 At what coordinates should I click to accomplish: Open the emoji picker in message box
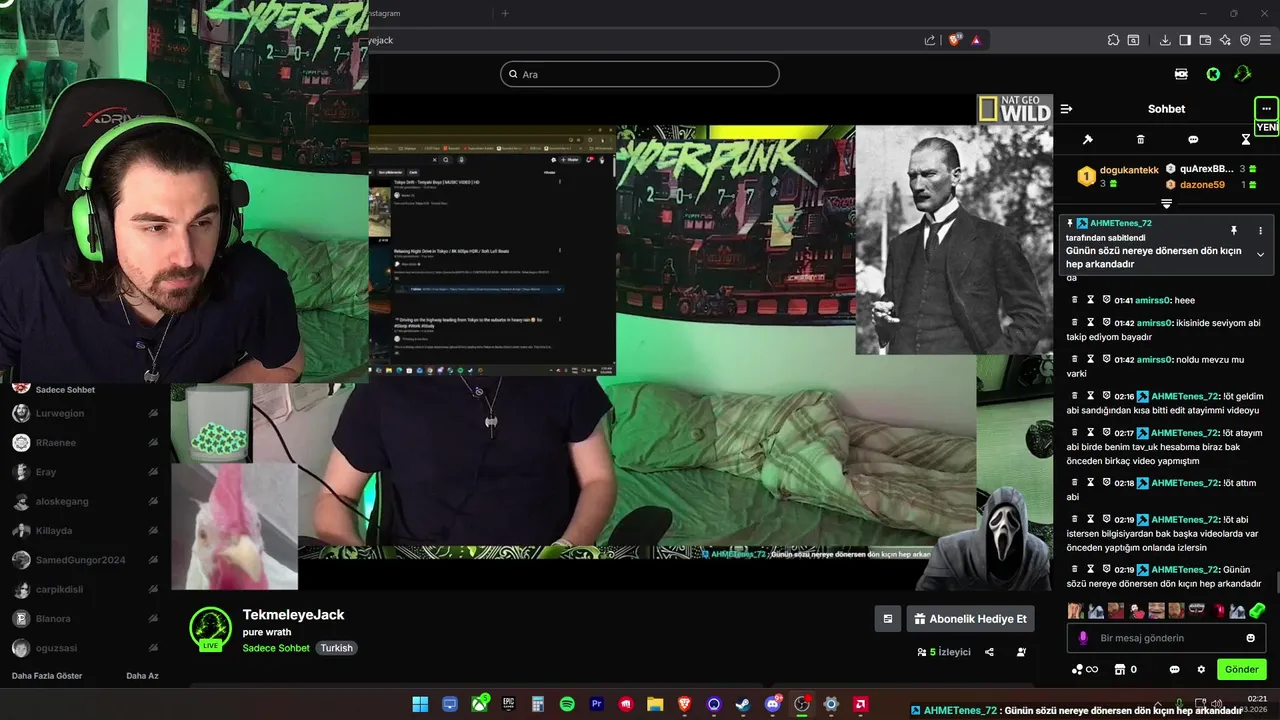1250,638
